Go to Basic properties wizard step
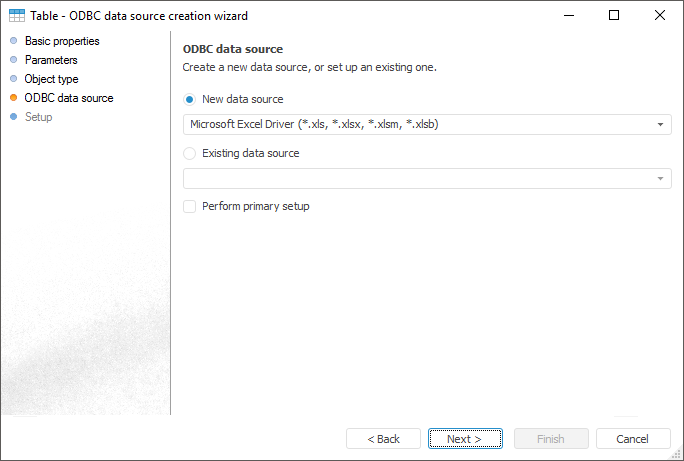Screen dimensions: 684x461 (x=62, y=41)
